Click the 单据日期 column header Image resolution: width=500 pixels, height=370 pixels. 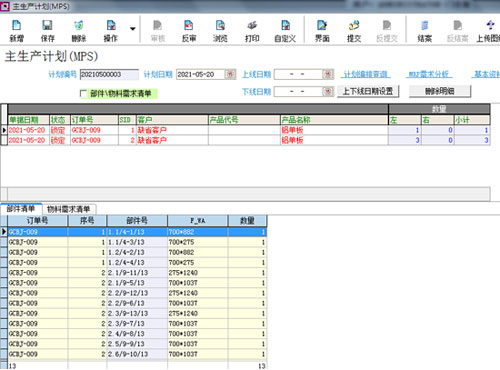point(29,120)
